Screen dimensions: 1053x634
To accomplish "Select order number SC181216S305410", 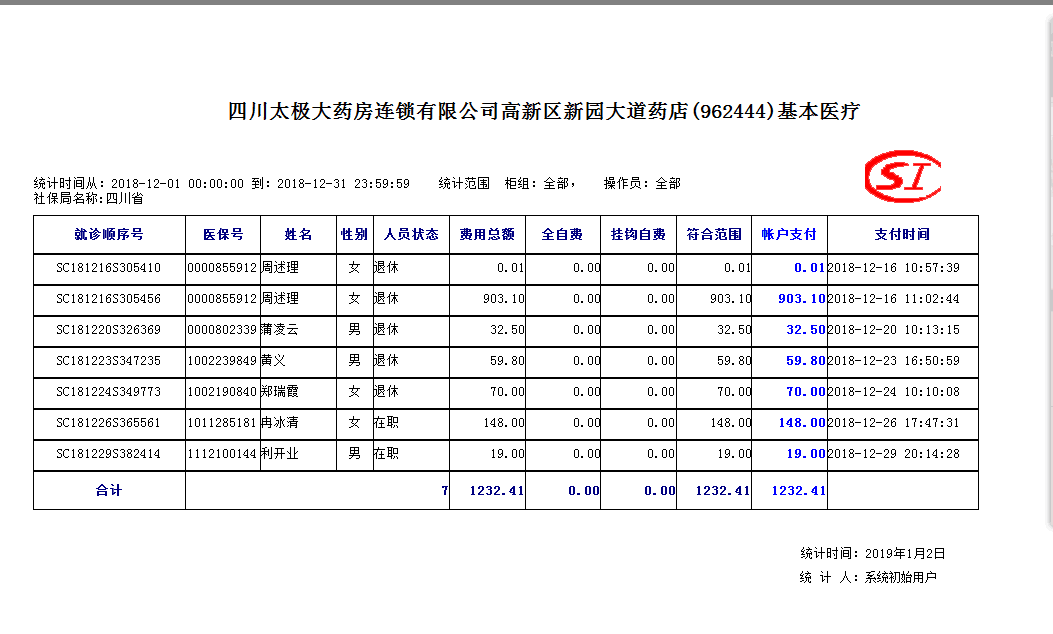I will click(109, 267).
